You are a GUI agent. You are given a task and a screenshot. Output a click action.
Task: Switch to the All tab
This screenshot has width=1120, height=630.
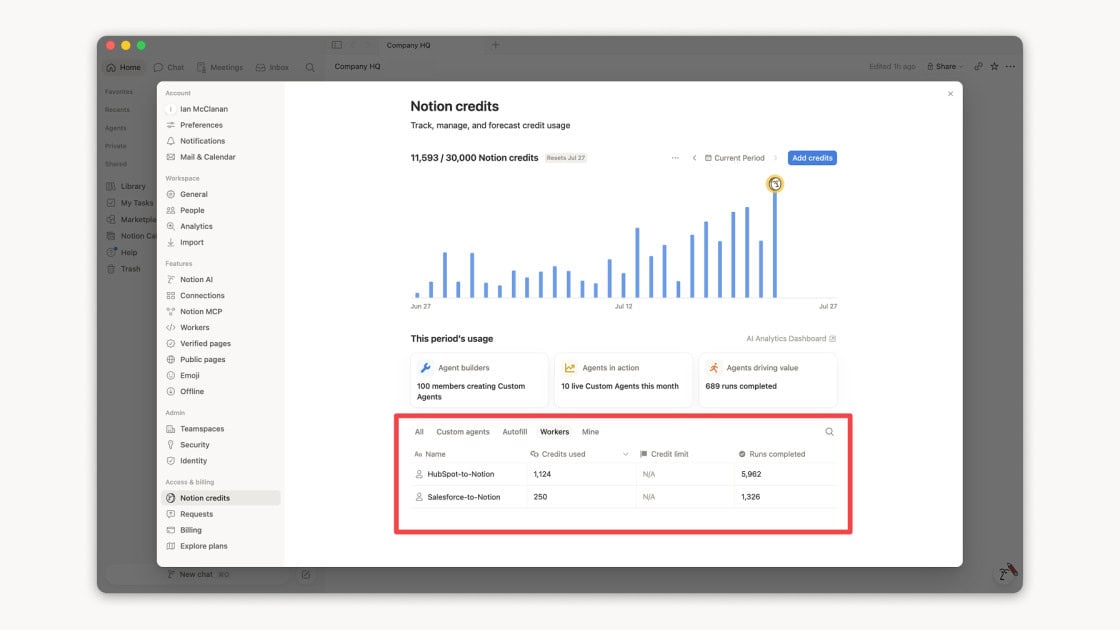[419, 432]
